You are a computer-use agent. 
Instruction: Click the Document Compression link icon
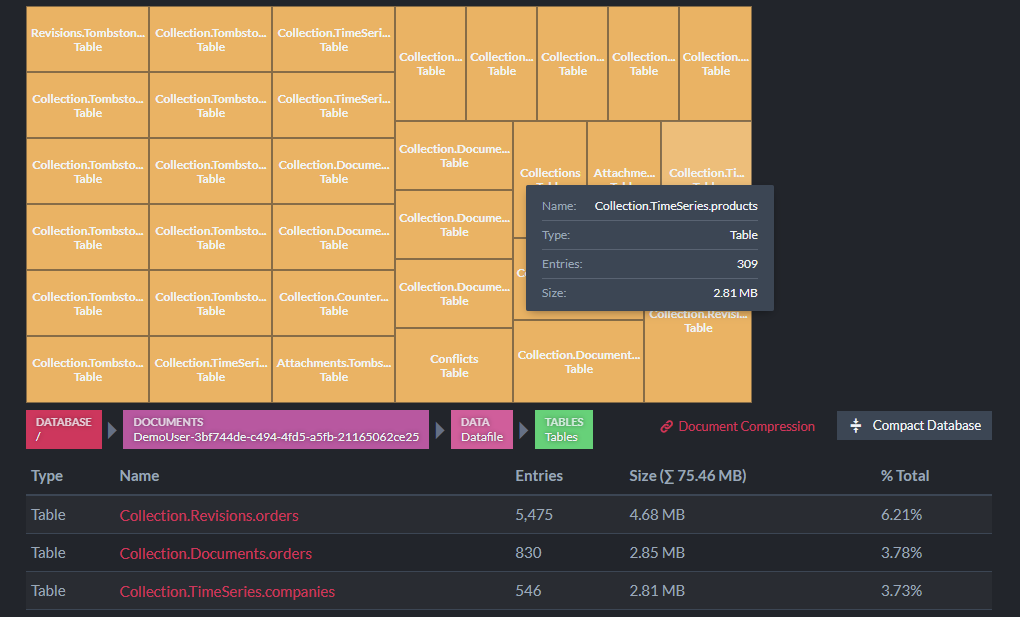(666, 427)
